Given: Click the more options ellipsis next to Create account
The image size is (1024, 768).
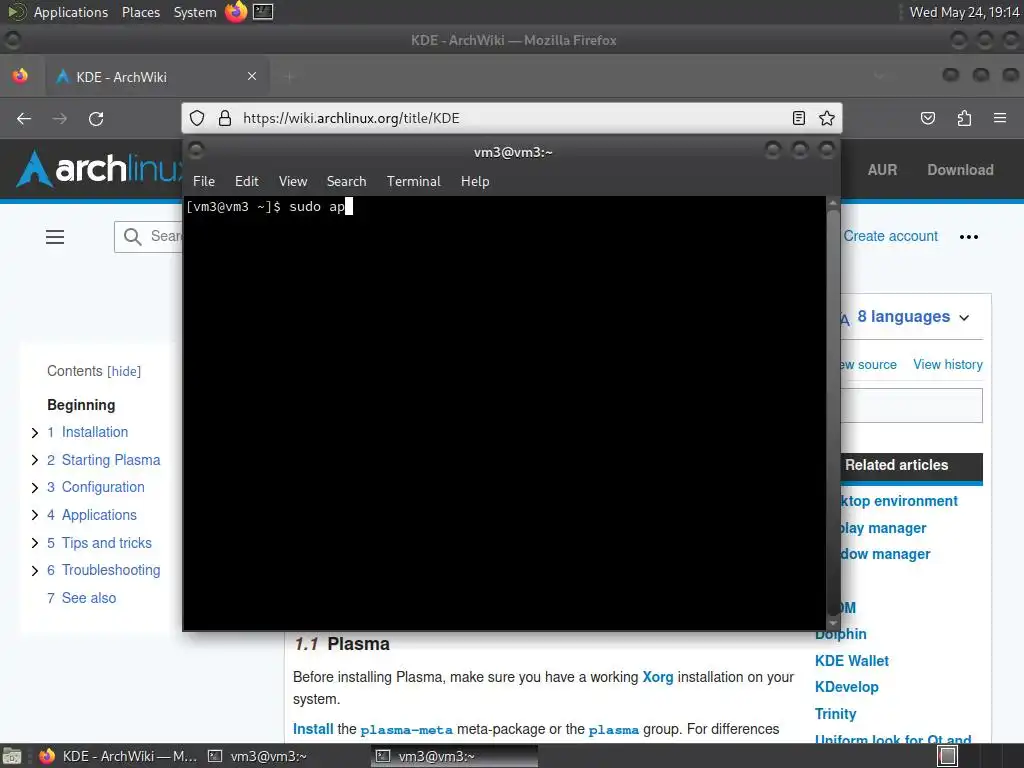Looking at the screenshot, I should click(x=968, y=236).
